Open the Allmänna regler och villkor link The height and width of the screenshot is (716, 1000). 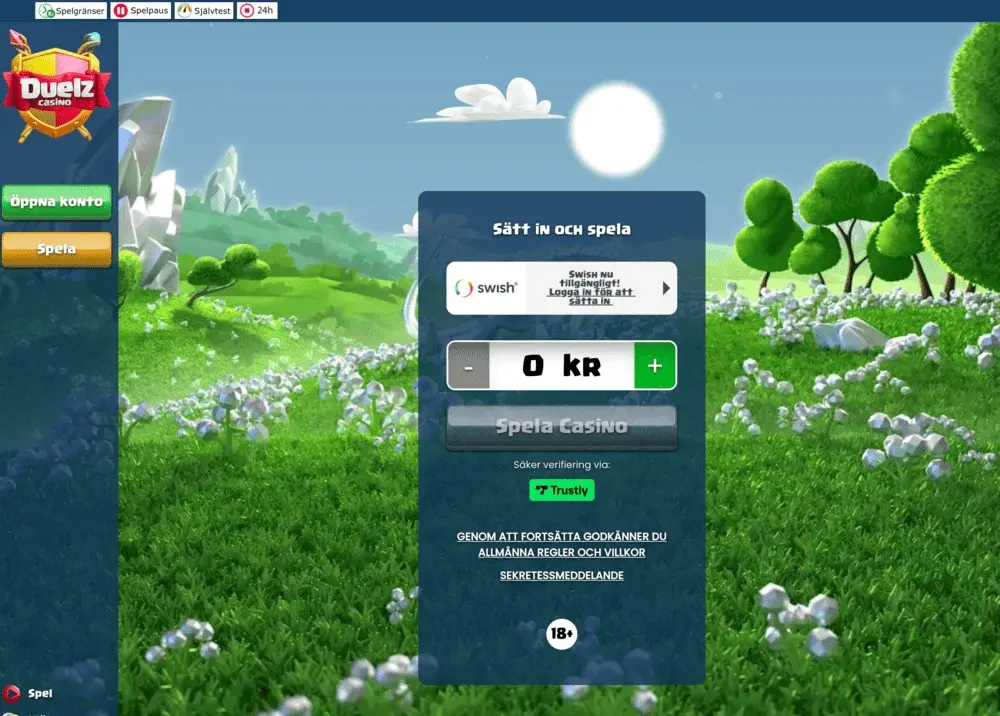click(x=561, y=552)
